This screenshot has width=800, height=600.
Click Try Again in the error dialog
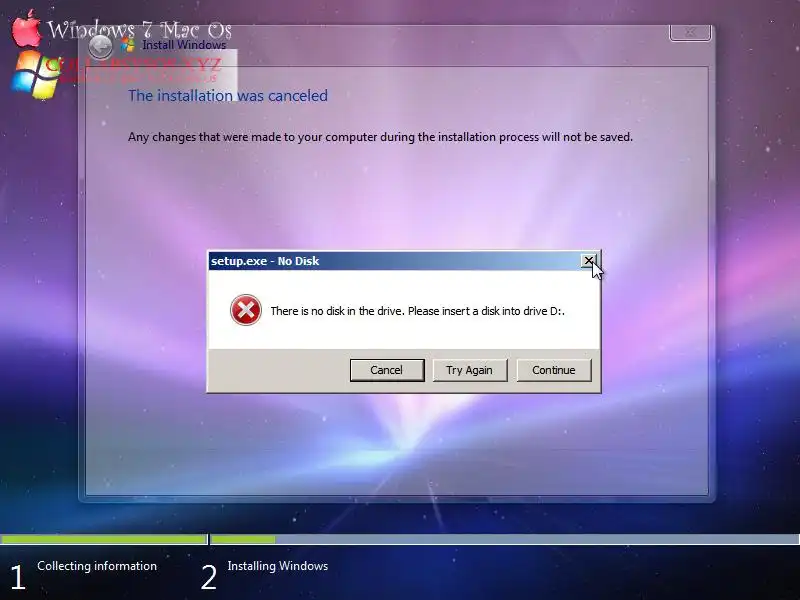469,370
